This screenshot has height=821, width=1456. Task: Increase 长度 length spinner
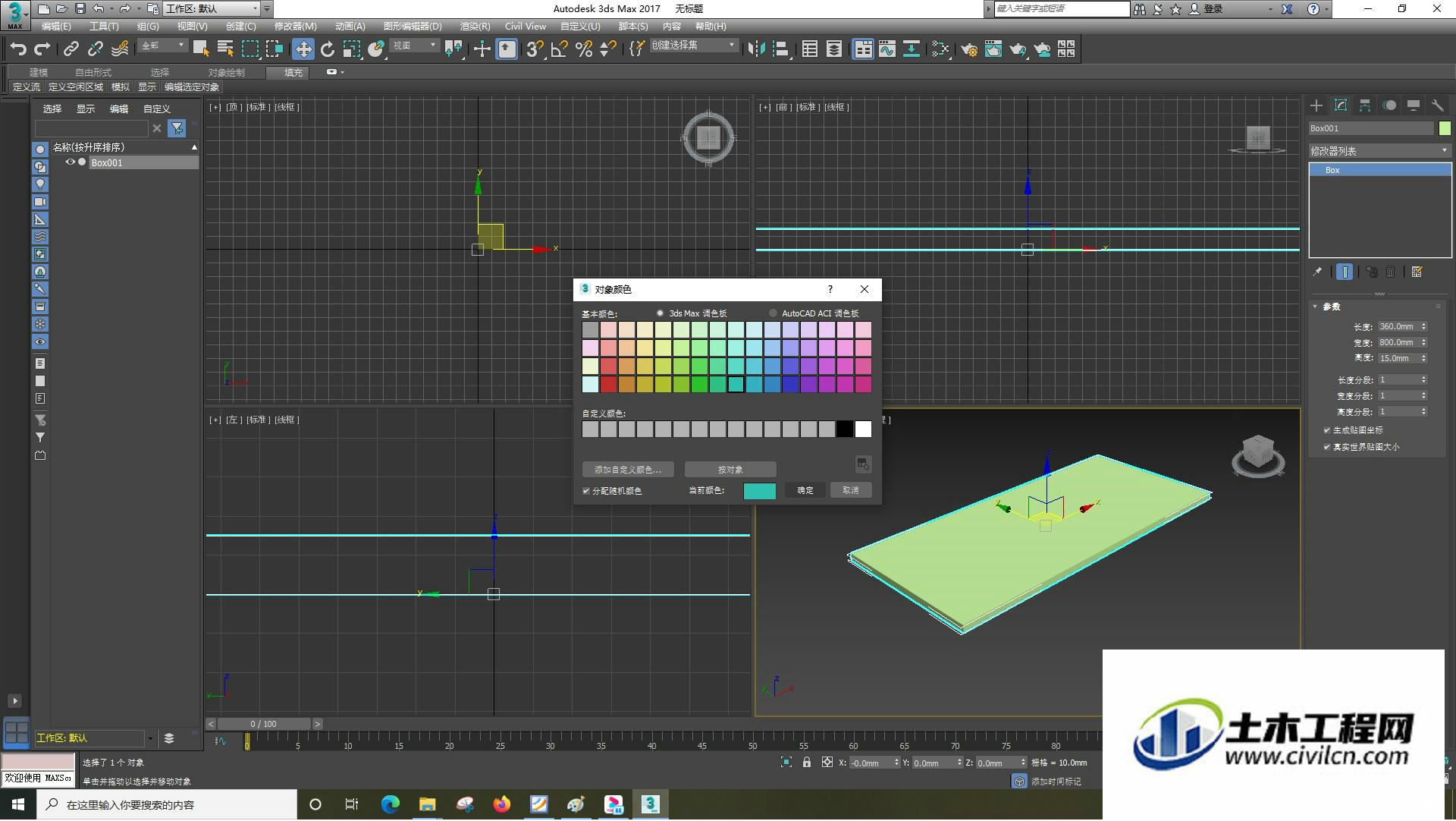(1423, 324)
